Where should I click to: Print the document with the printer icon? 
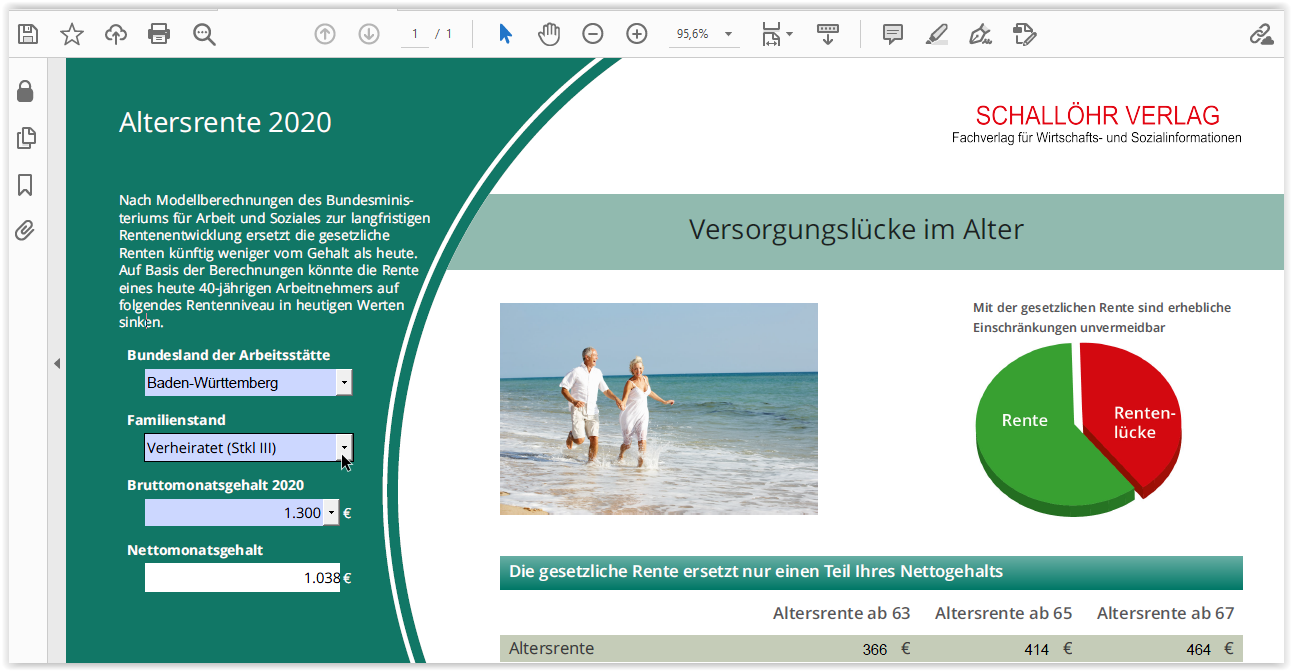tap(159, 34)
